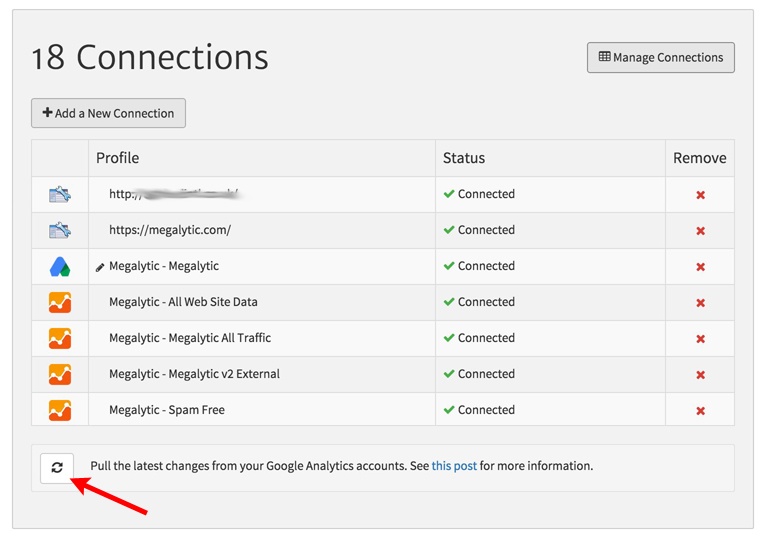The height and width of the screenshot is (536, 765).
Task: Remove the Megalytic All Traffic connection
Action: pyautogui.click(x=700, y=339)
